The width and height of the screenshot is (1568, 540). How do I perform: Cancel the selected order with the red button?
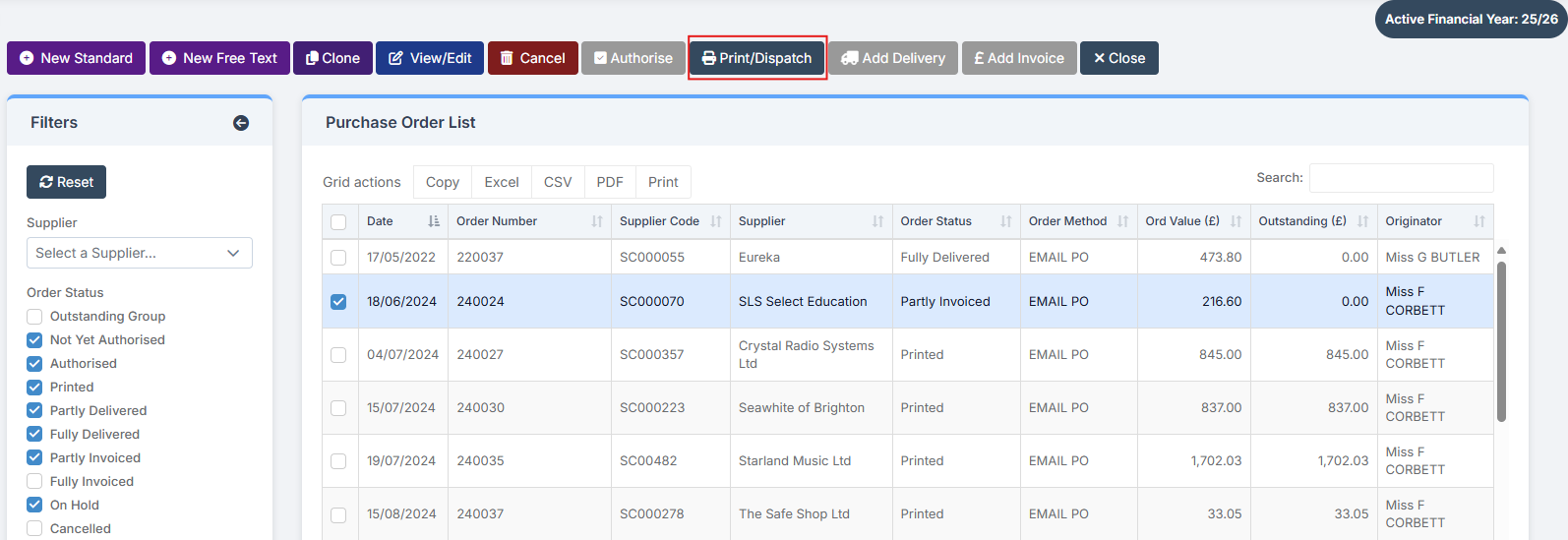pyautogui.click(x=532, y=58)
